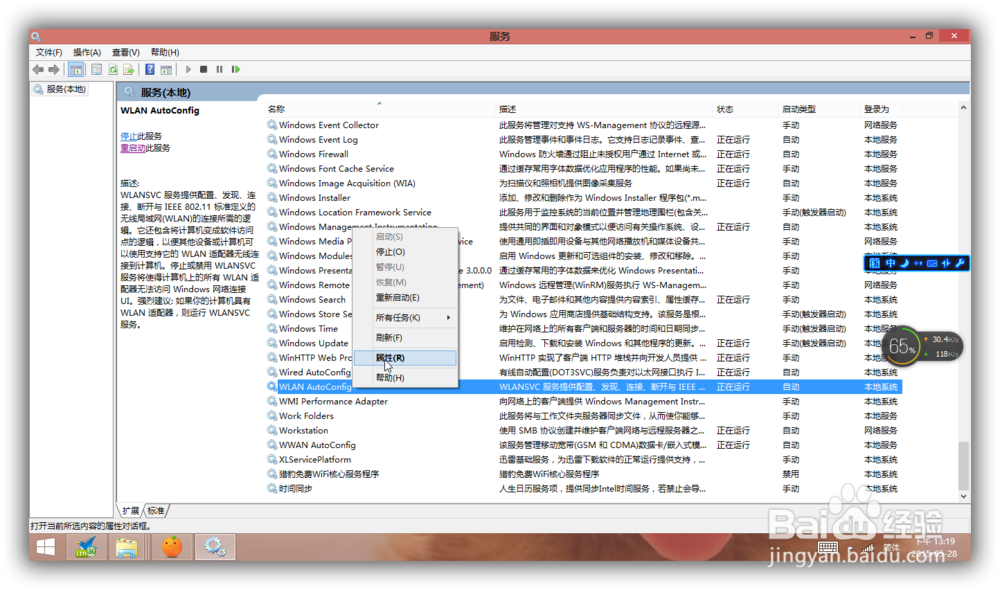
Task: Sort by the 描述 column header
Action: pos(603,110)
